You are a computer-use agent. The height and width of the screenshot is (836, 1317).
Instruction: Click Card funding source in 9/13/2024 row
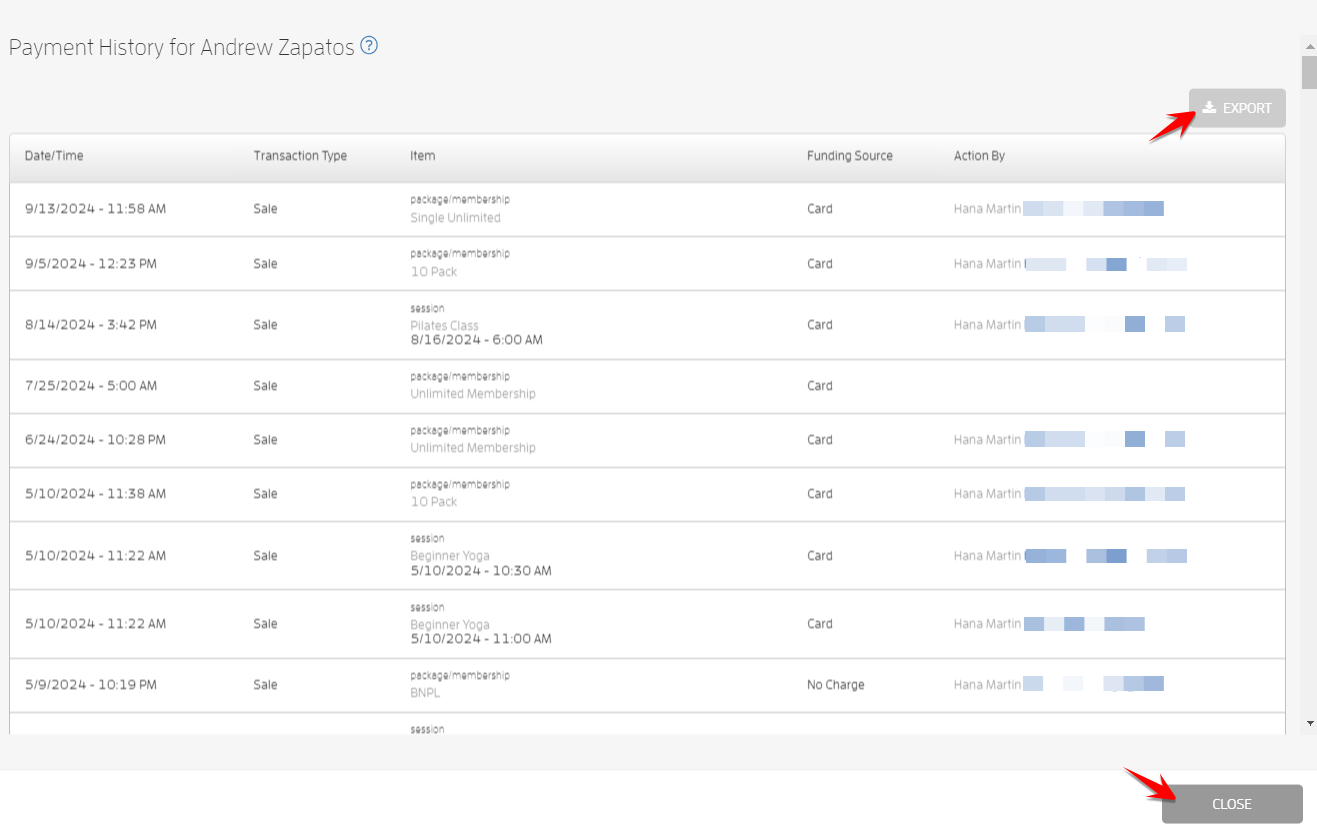pyautogui.click(x=820, y=209)
